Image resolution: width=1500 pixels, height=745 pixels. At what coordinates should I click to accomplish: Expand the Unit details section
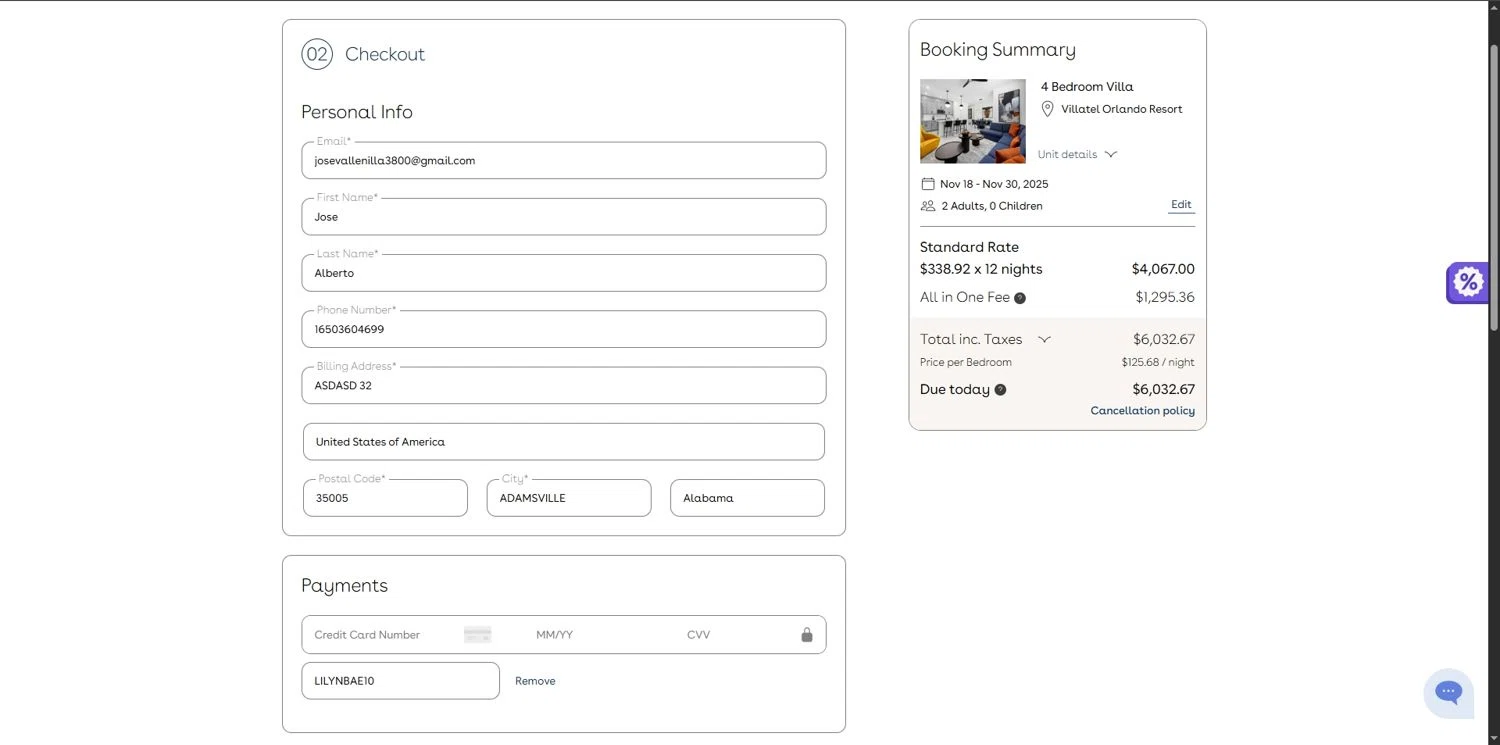[1077, 154]
